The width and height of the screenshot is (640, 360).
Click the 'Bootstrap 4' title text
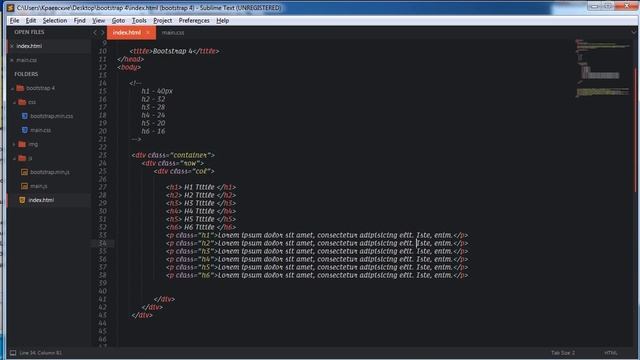(x=172, y=51)
